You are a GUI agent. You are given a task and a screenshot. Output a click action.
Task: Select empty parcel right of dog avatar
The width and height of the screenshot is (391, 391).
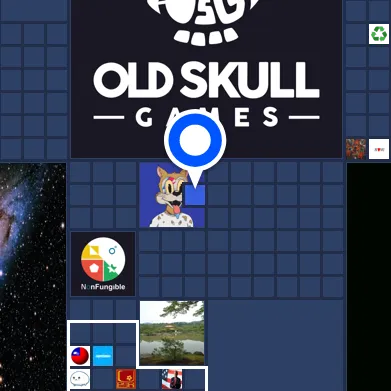click(218, 195)
